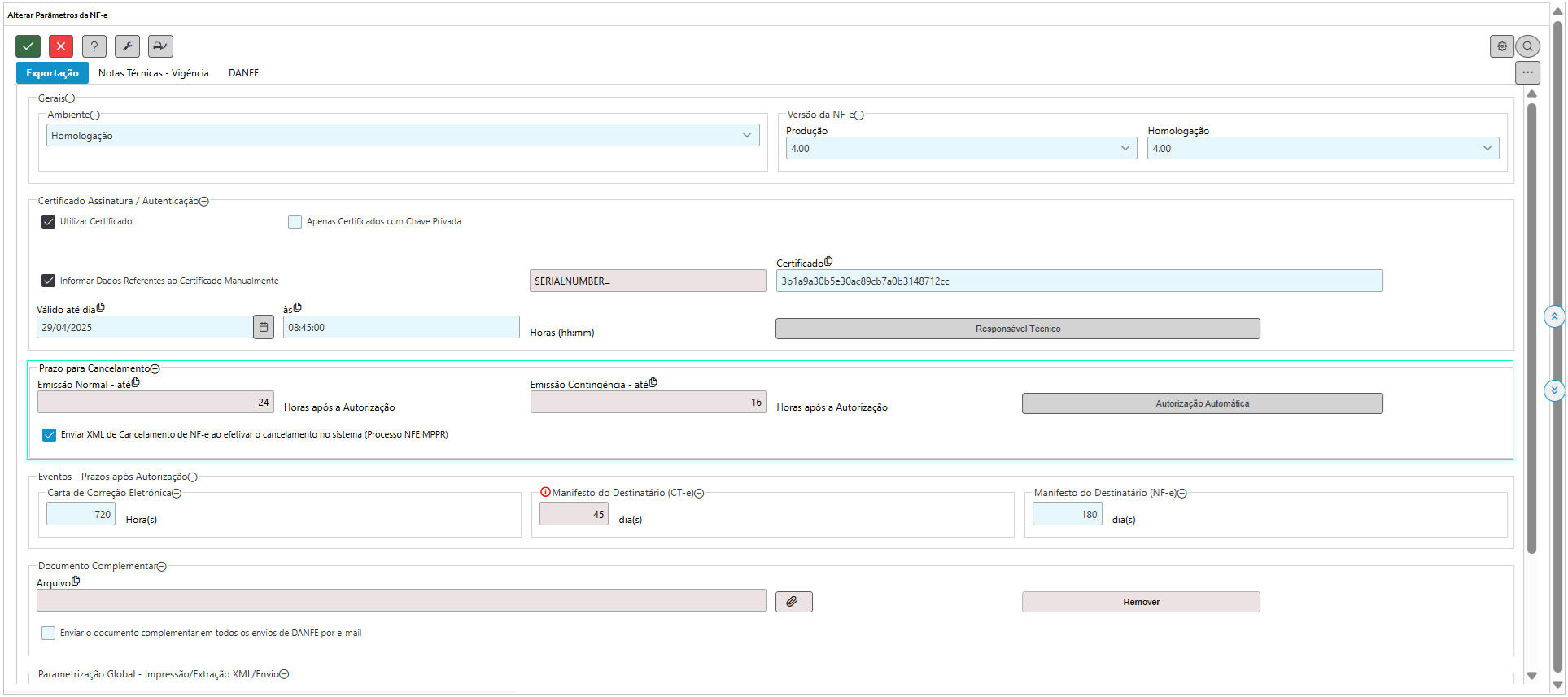This screenshot has width=1568, height=697.
Task: Enable Apenas Certificados com Chave Privada
Action: click(x=295, y=222)
